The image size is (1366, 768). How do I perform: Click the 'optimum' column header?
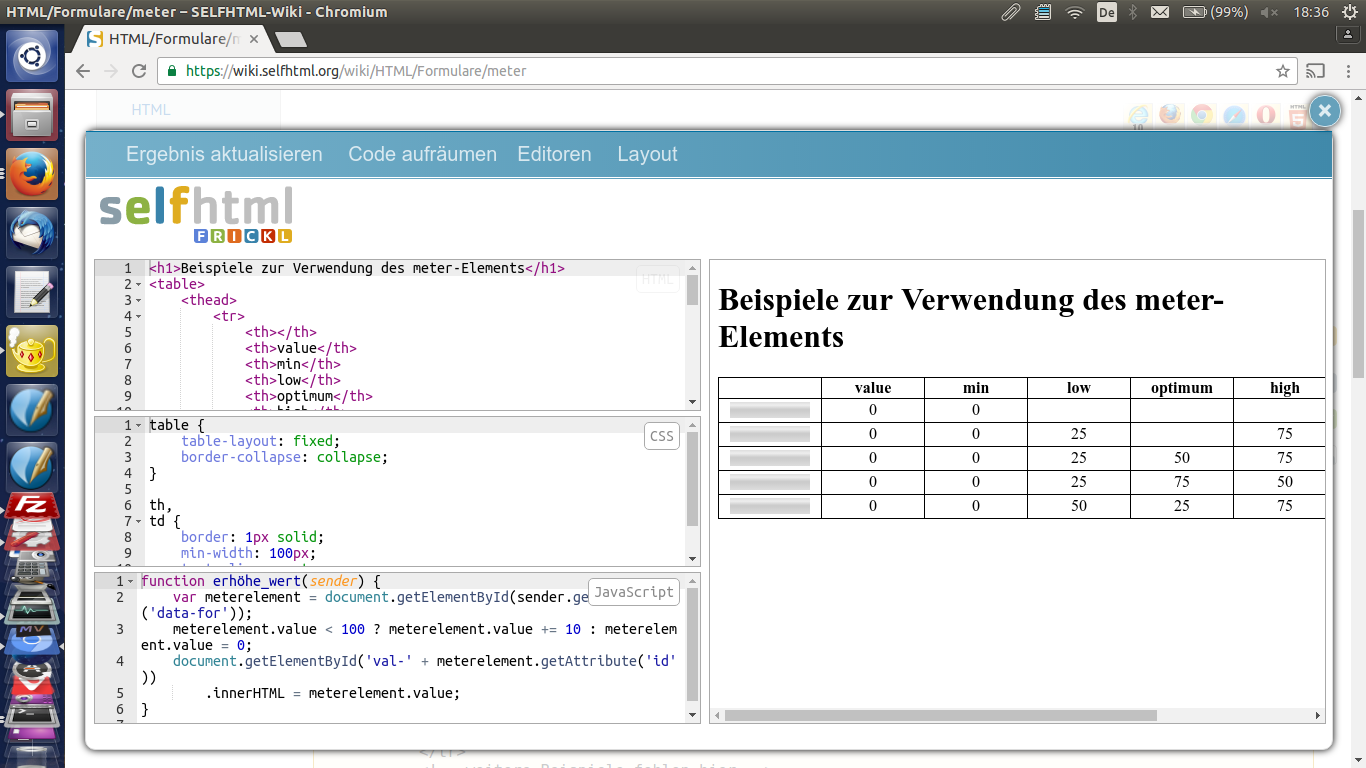[1182, 388]
